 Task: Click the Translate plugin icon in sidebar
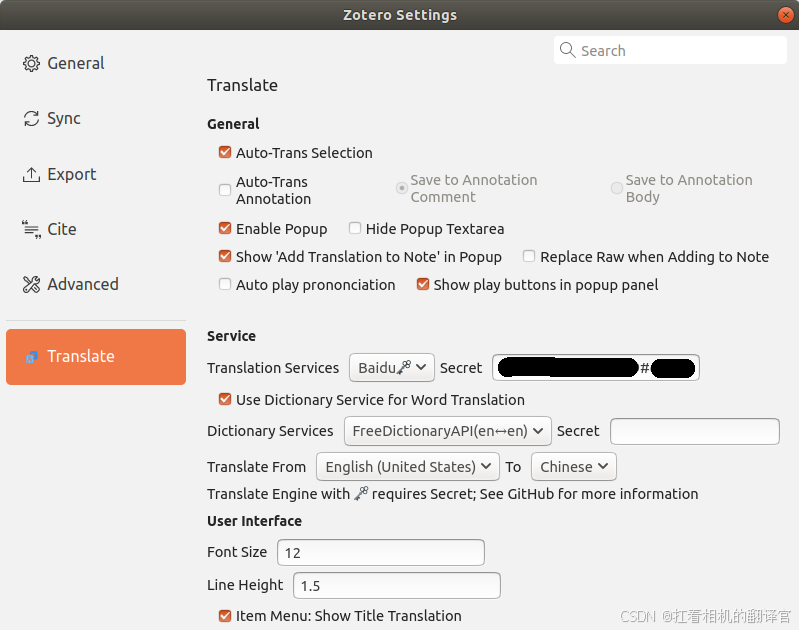click(32, 357)
